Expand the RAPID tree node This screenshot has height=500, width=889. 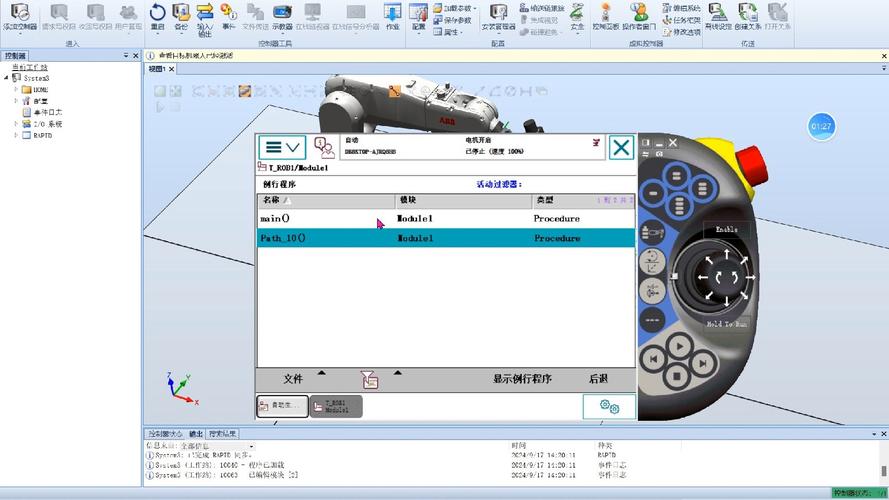pyautogui.click(x=16, y=135)
